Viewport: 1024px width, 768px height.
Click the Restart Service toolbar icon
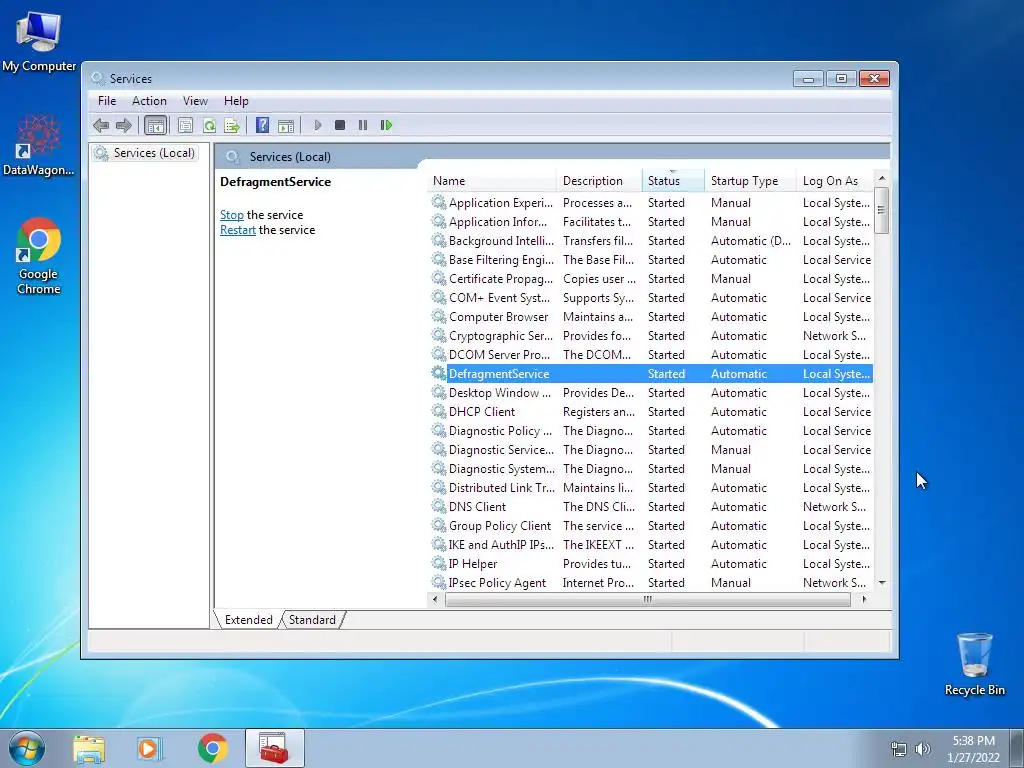coord(386,125)
